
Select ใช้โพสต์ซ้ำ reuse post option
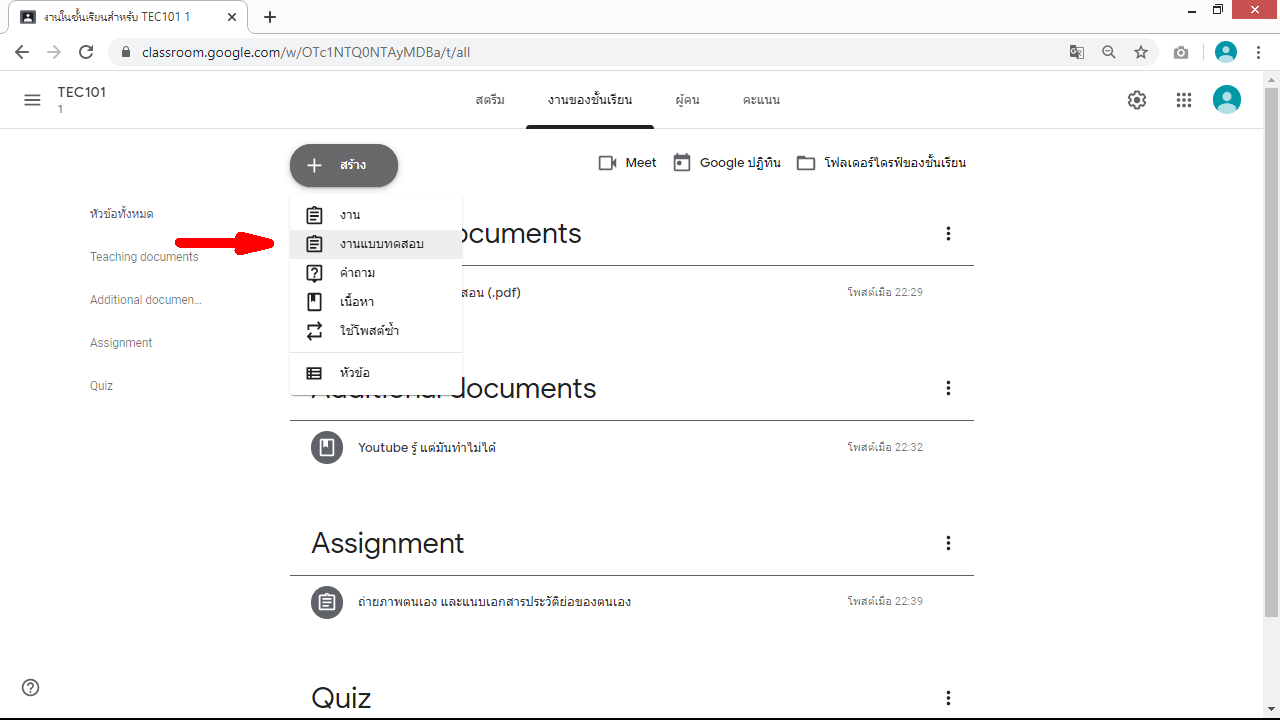[369, 331]
